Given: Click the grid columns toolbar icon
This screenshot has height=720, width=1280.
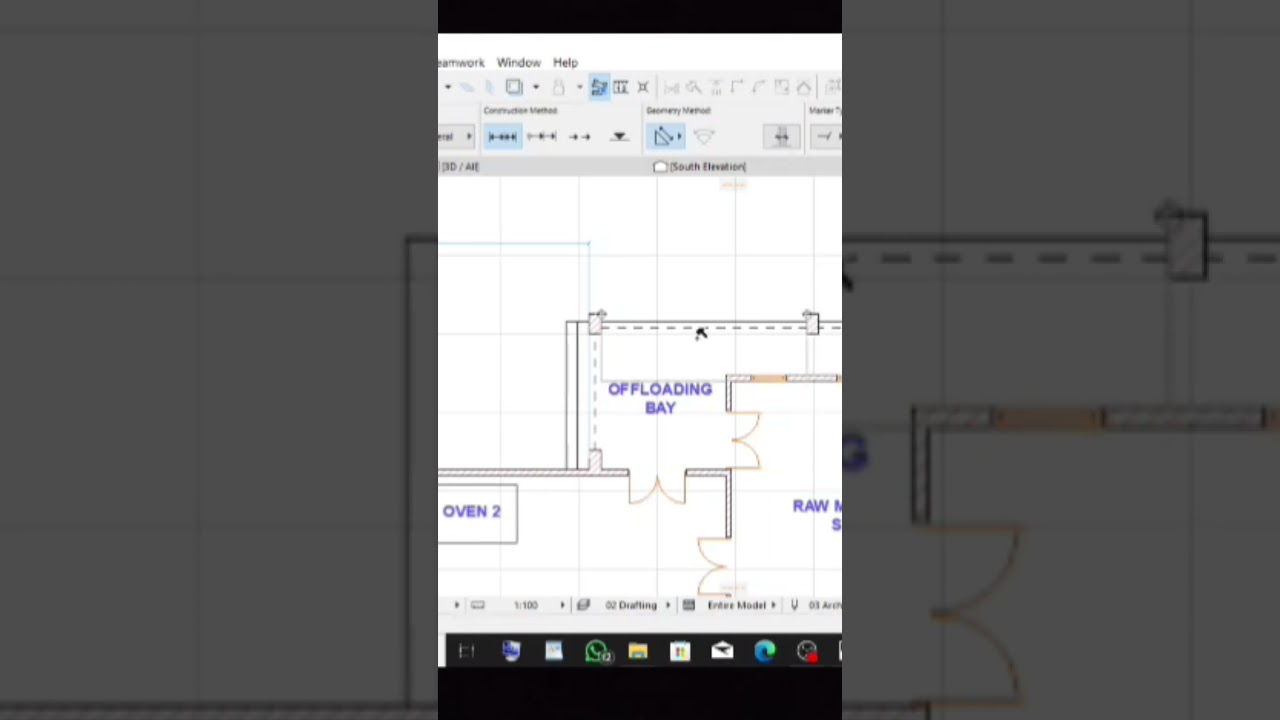Looking at the screenshot, I should click(621, 87).
